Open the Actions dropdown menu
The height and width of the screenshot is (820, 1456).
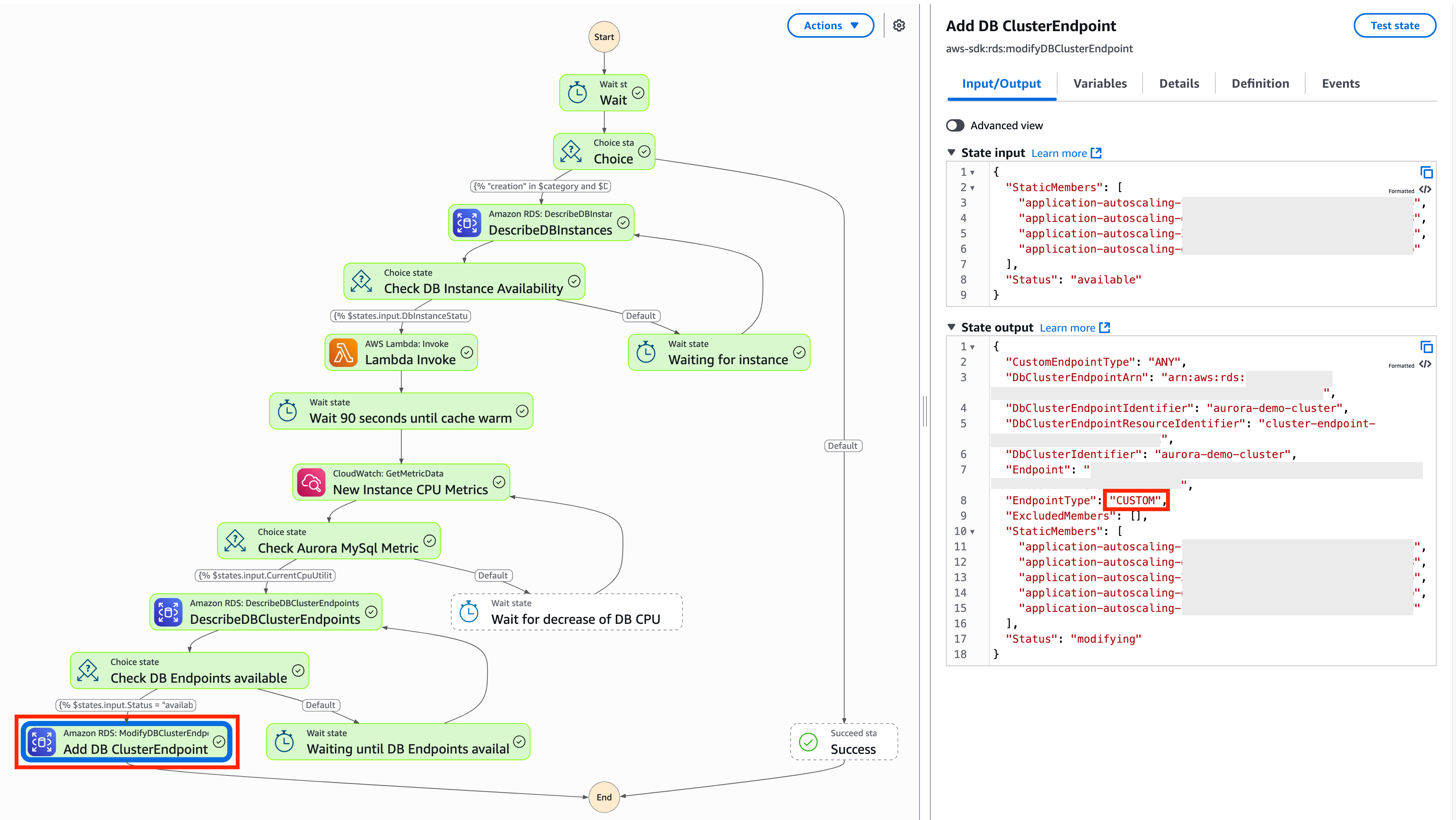(x=830, y=25)
